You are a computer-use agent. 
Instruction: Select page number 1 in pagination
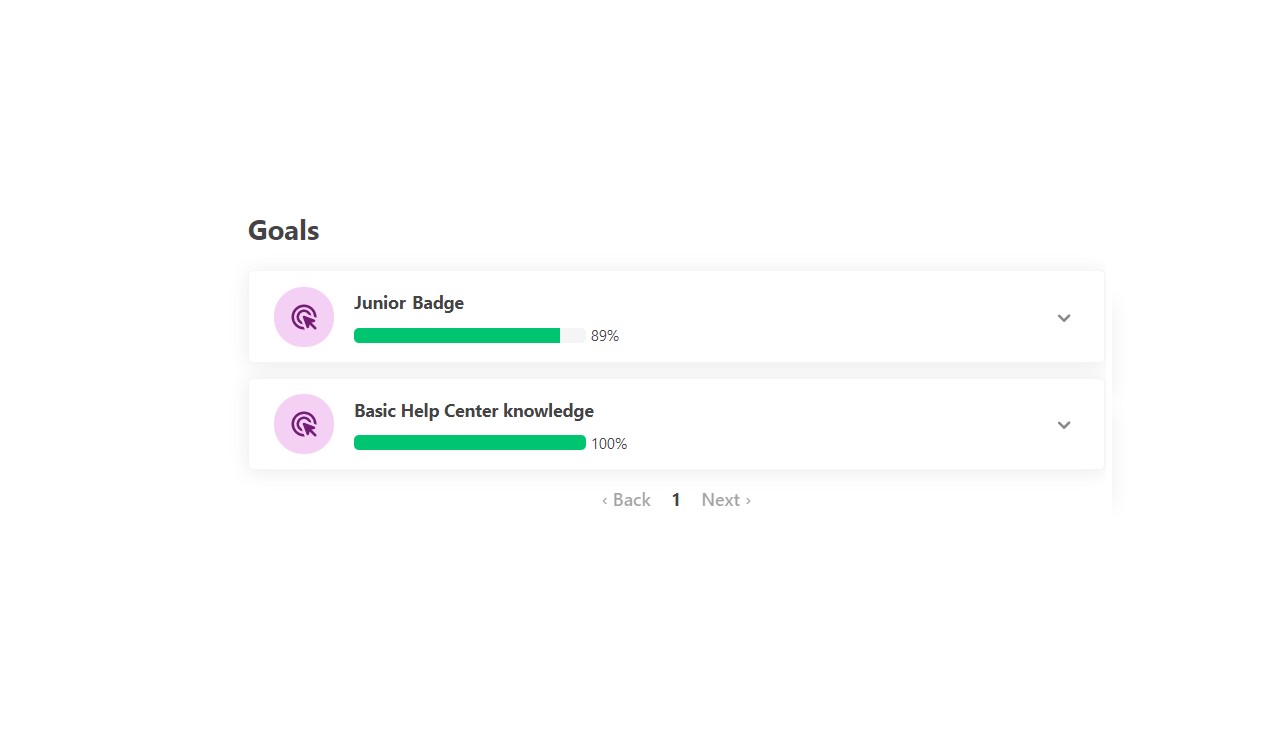point(676,500)
